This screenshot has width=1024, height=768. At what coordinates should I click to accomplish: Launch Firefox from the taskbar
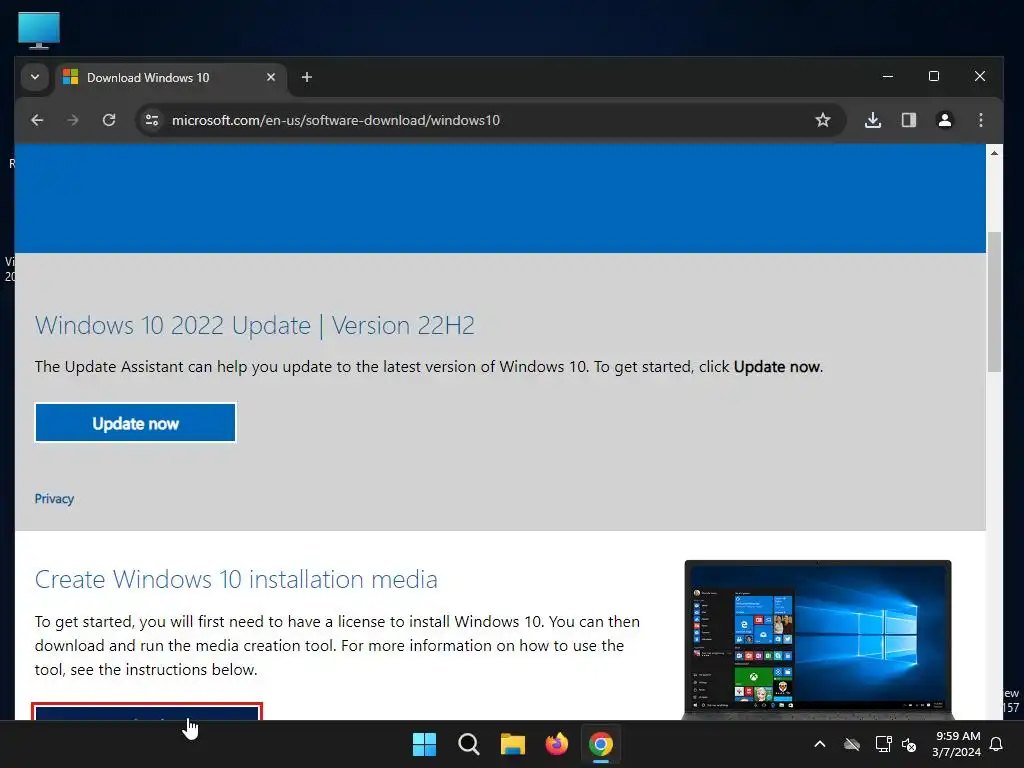[x=556, y=744]
